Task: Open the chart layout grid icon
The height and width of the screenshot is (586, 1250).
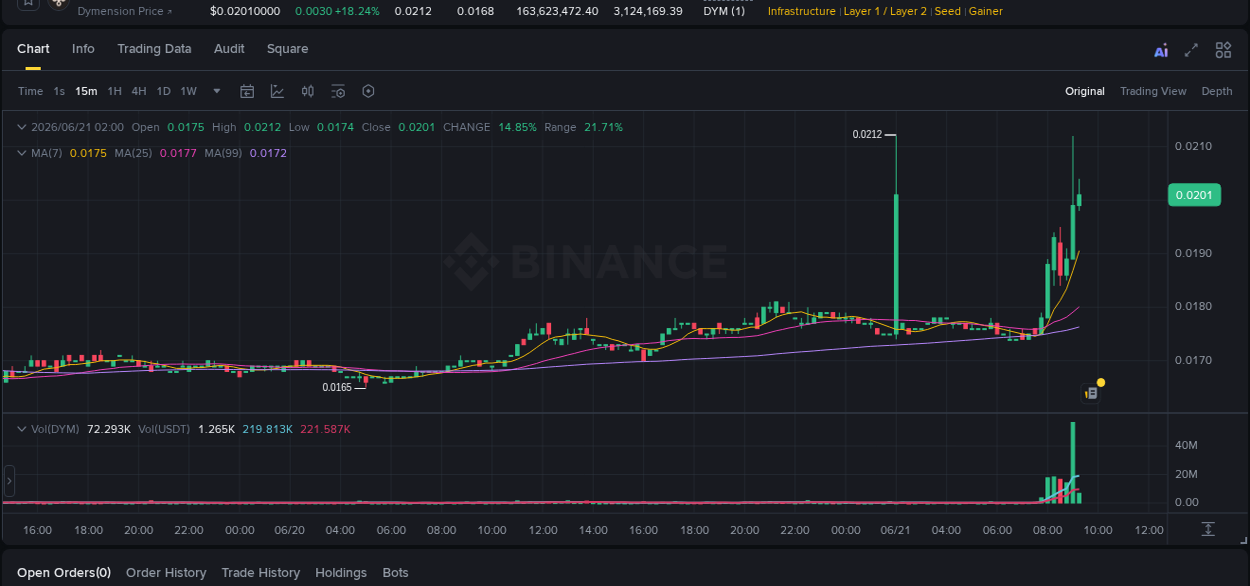Action: [1223, 50]
